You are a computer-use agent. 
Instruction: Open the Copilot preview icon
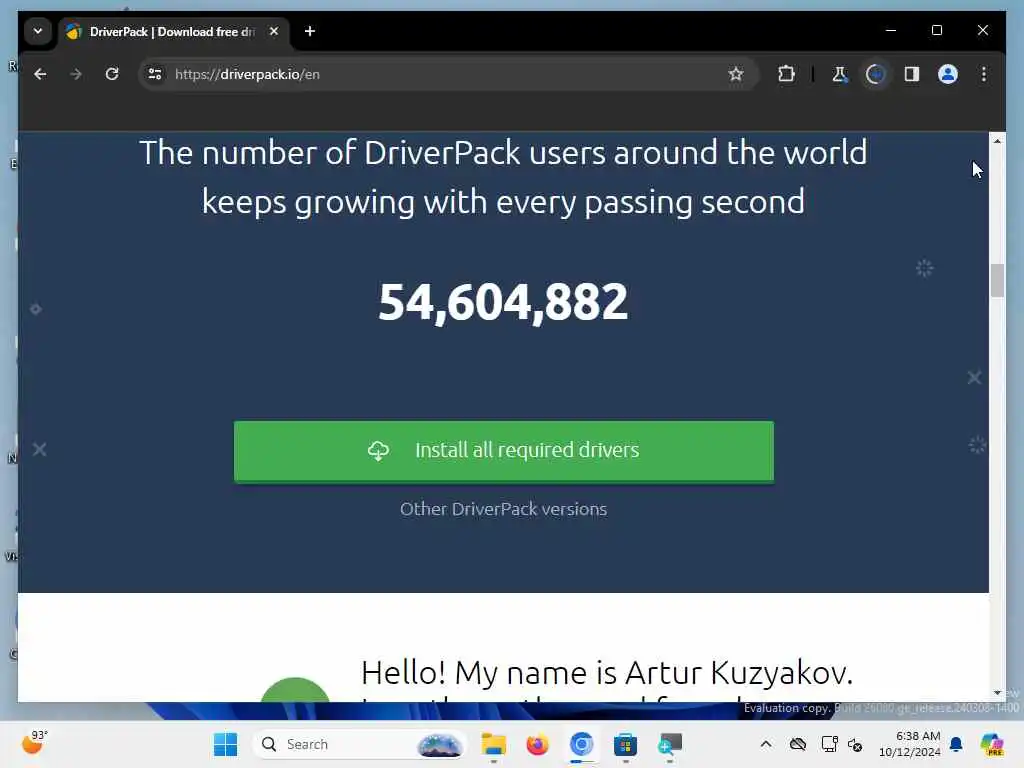[x=991, y=744]
